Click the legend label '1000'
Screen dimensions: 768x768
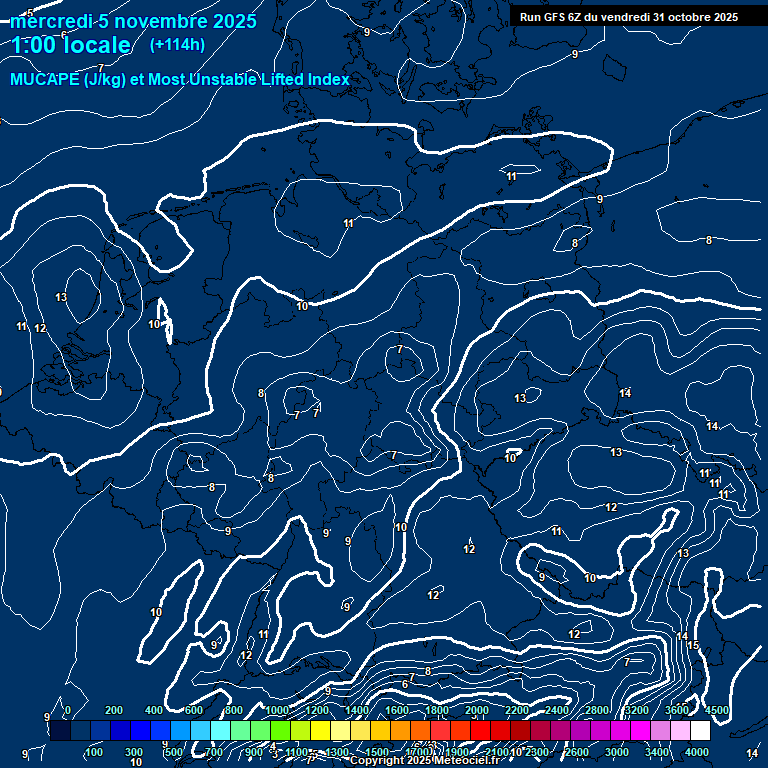pos(277,710)
